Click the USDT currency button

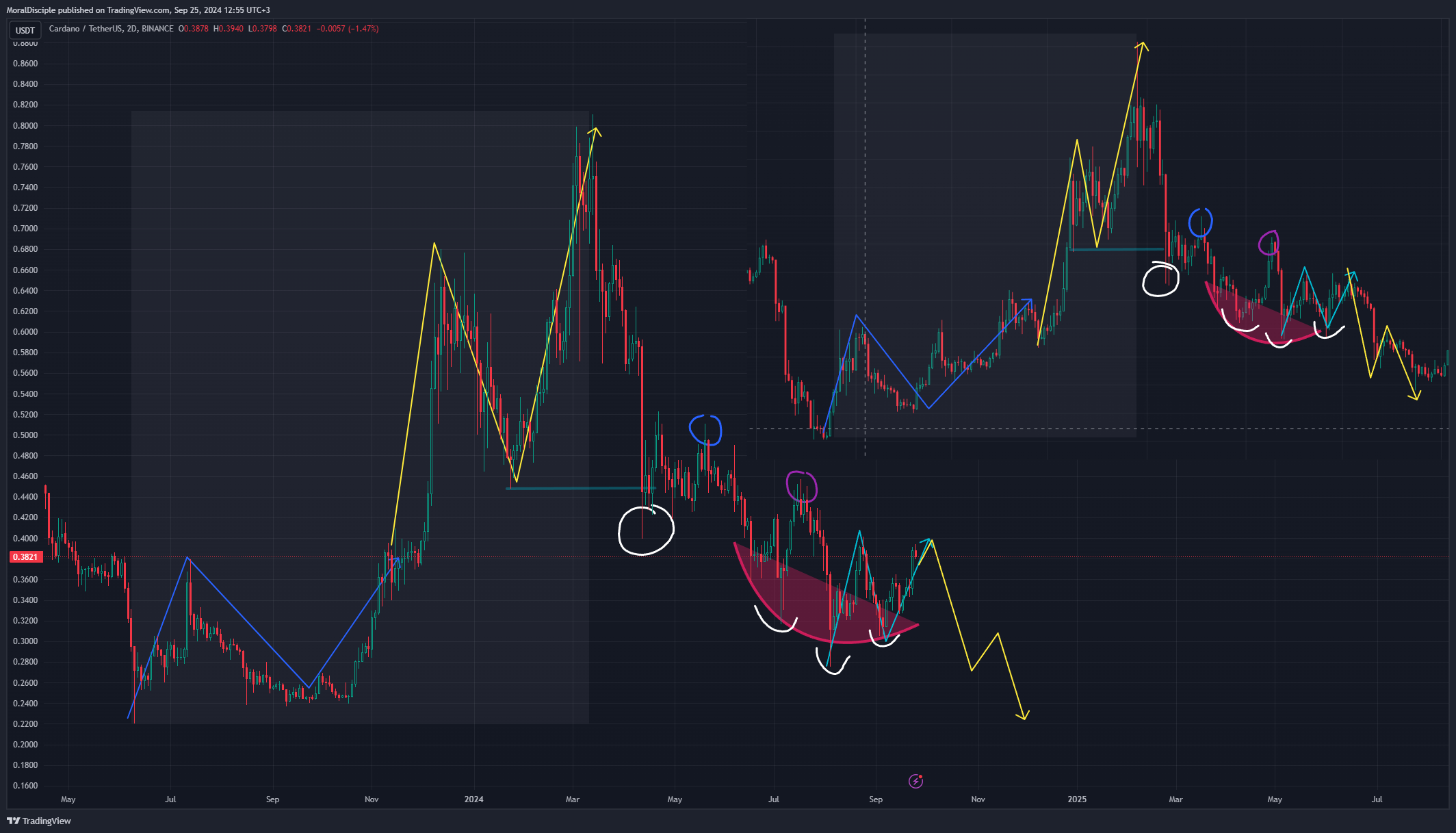tap(25, 30)
